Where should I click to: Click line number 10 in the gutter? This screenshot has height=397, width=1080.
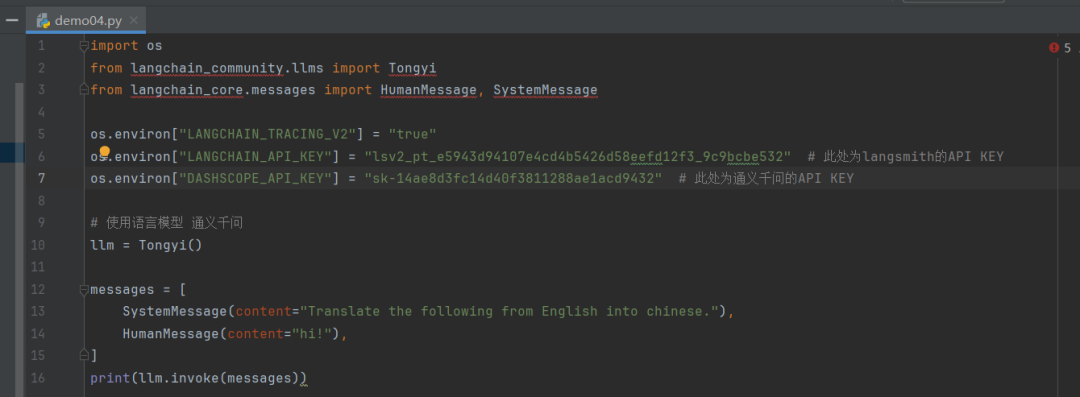click(38, 245)
